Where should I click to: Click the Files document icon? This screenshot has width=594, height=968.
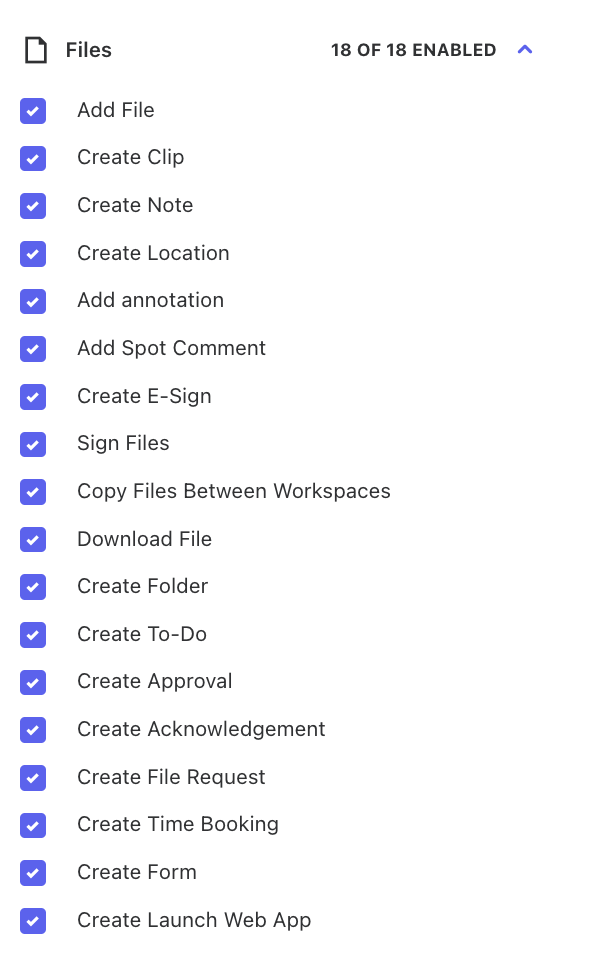point(36,50)
